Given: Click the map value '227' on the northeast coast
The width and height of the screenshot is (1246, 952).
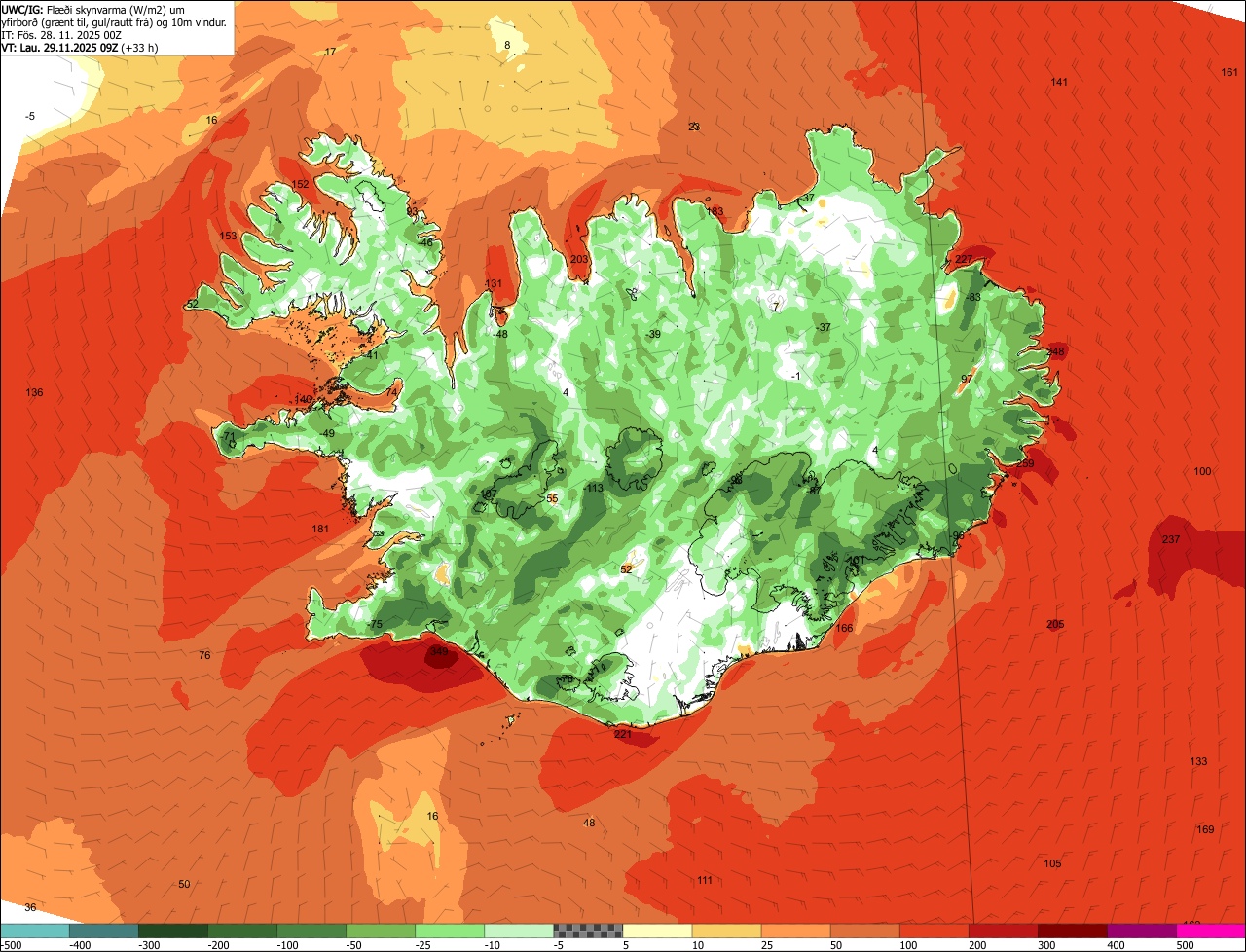Looking at the screenshot, I should pyautogui.click(x=964, y=259).
